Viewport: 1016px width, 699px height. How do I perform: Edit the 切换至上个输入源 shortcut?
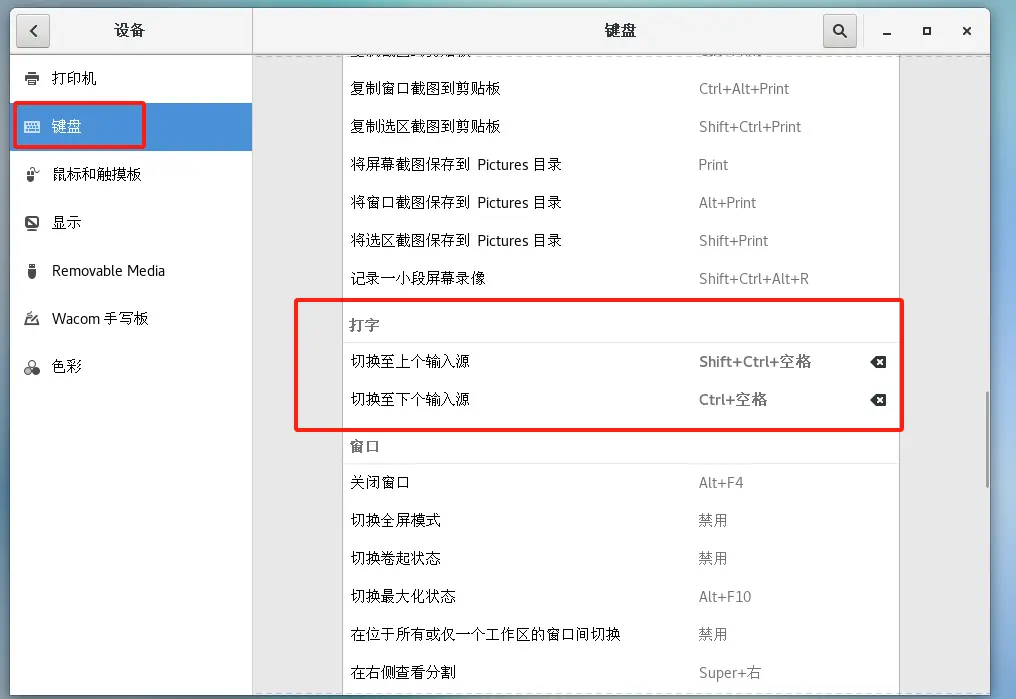coord(621,361)
